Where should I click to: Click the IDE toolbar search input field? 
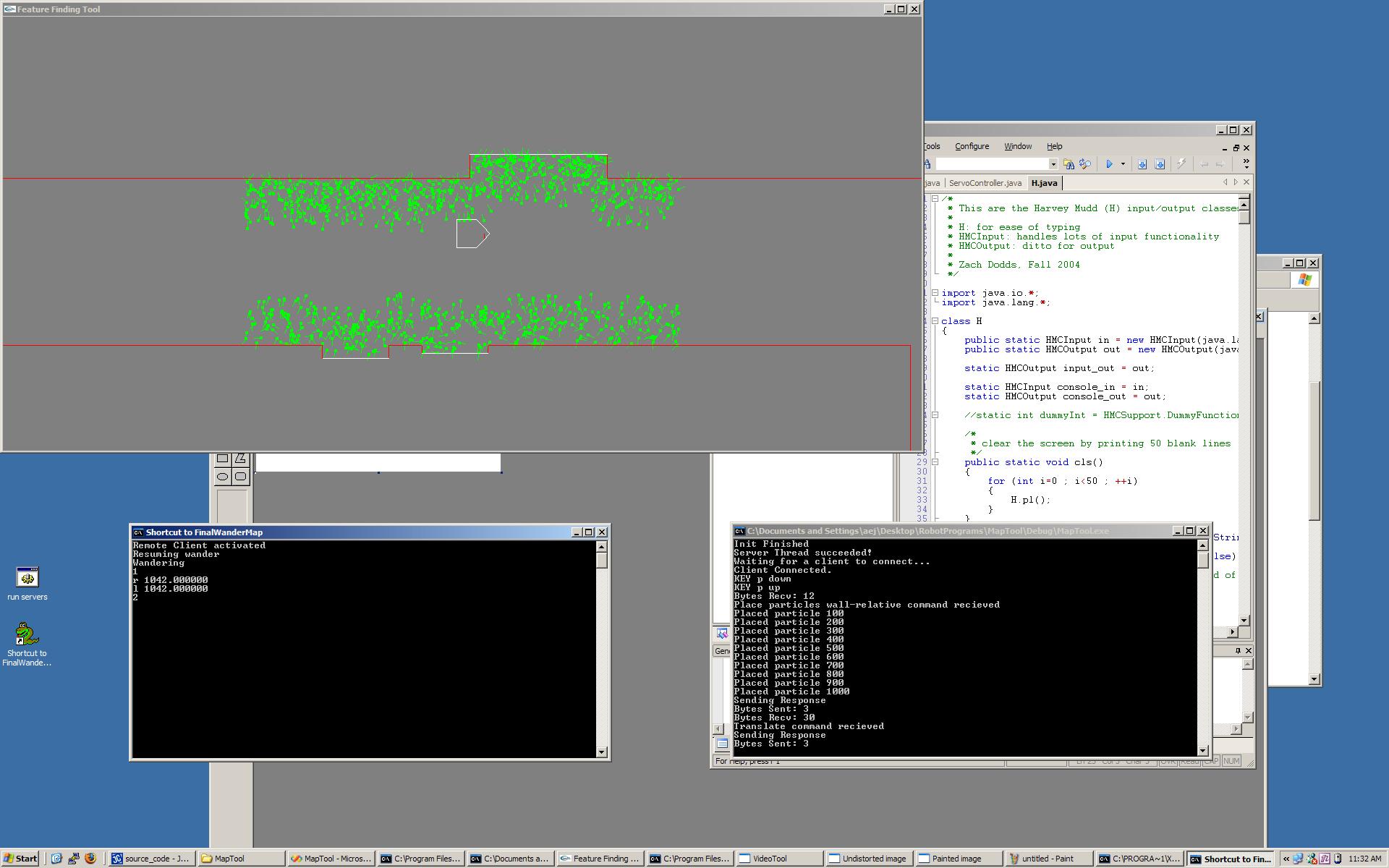[x=992, y=164]
